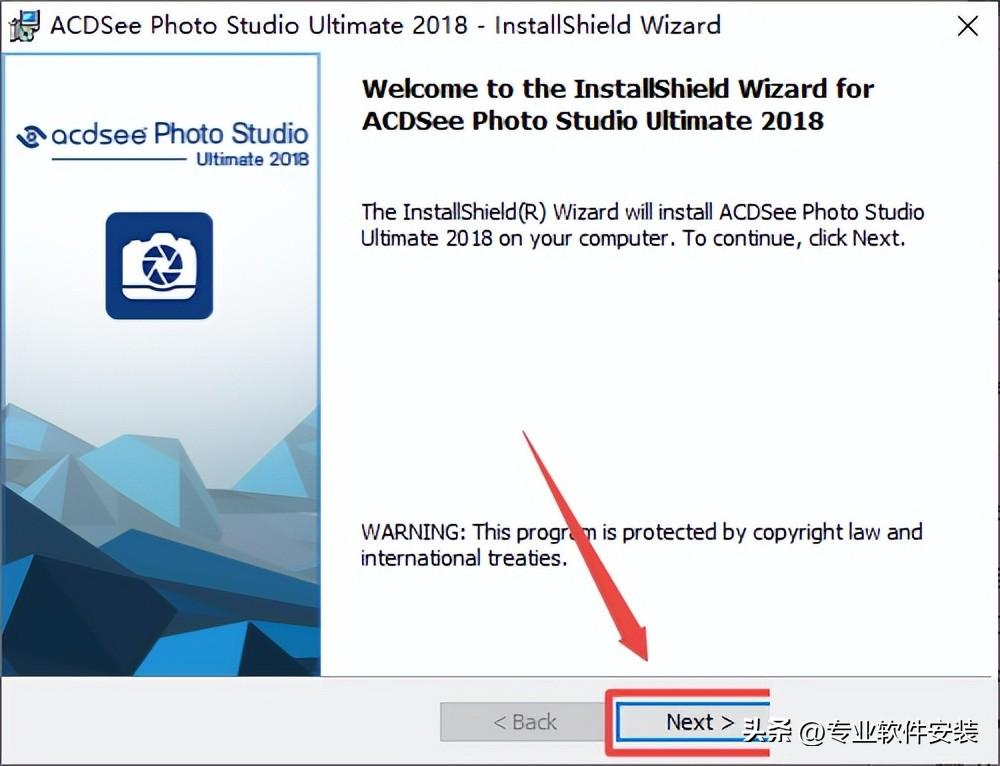
Task: Click the thin line beneath acdsee logo
Action: [119, 159]
